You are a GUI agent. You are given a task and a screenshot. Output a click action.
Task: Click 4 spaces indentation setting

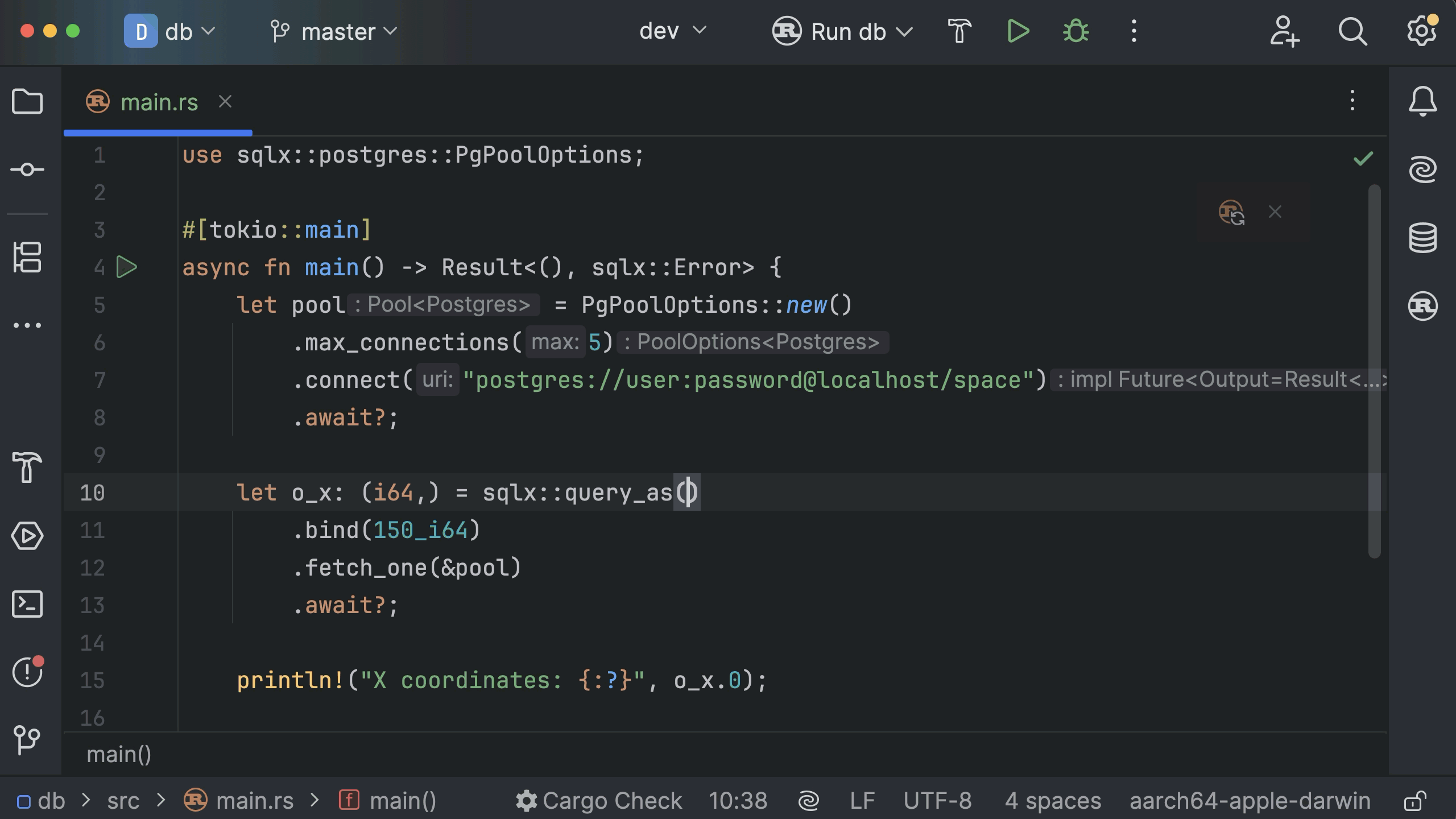pyautogui.click(x=1053, y=801)
